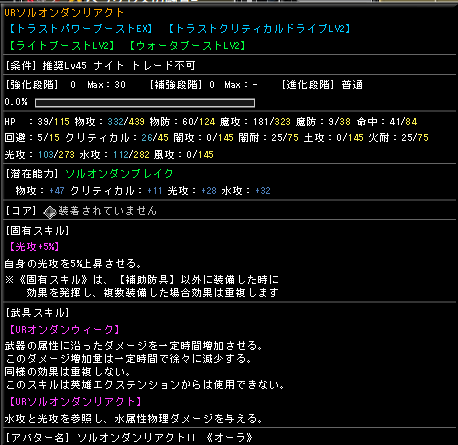Viewport: 458px width, 445px height.
Task: Click the 装着されていません core status text
Action: pos(108,211)
